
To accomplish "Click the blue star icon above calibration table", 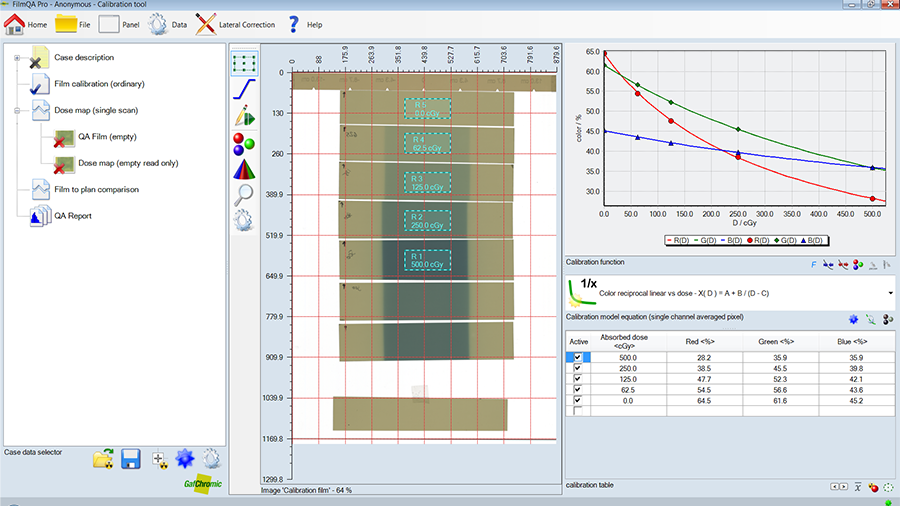I will pos(853,318).
